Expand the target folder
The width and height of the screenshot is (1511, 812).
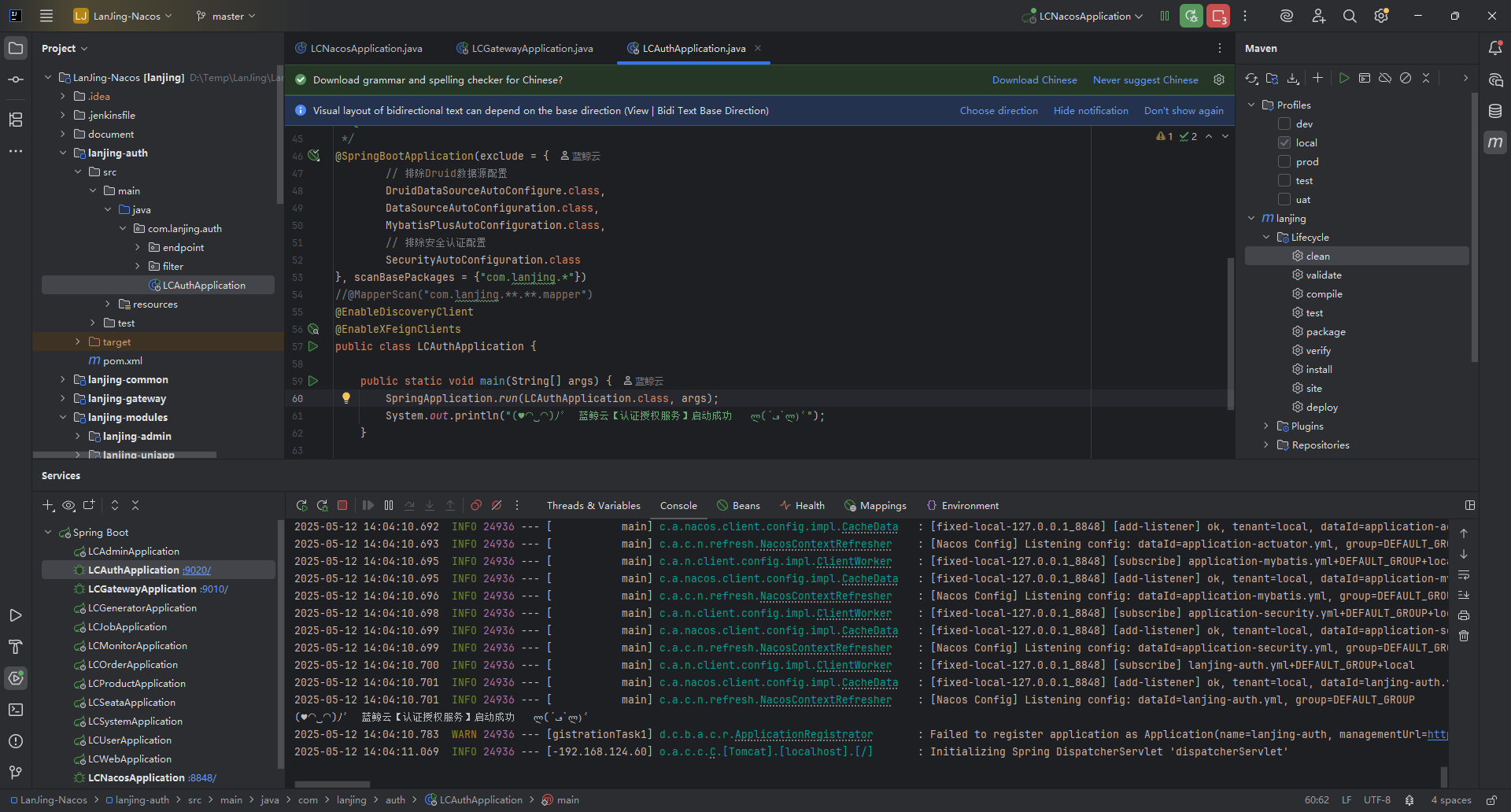[x=78, y=341]
